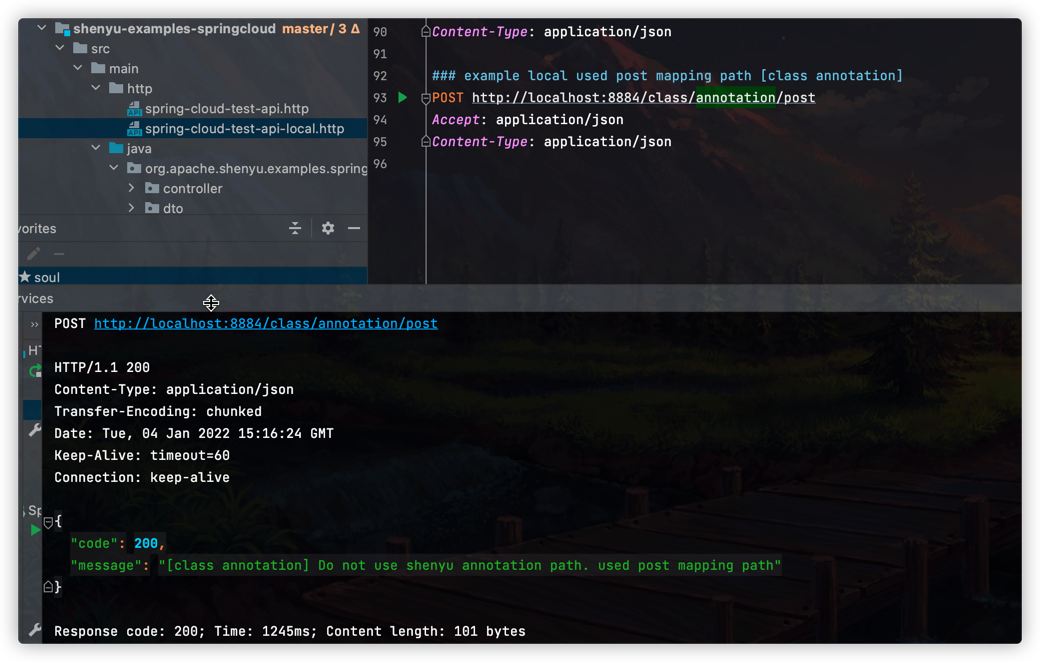Click the edit pencil icon in Favorites
Viewport: 1040px width, 662px height.
point(34,254)
